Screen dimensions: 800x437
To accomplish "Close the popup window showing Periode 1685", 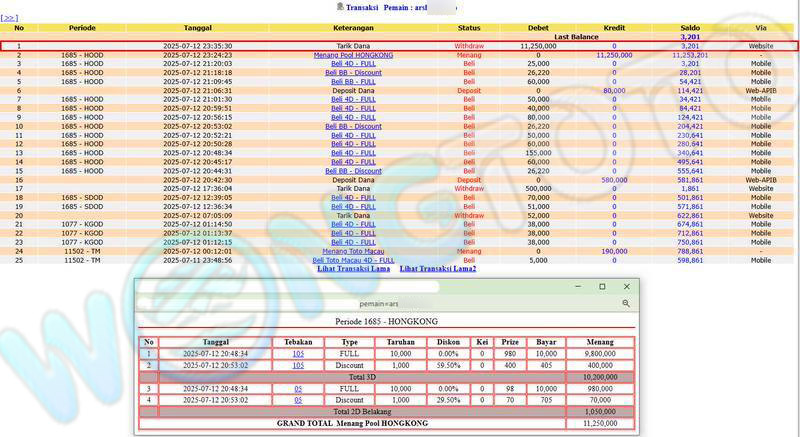I will (x=627, y=287).
